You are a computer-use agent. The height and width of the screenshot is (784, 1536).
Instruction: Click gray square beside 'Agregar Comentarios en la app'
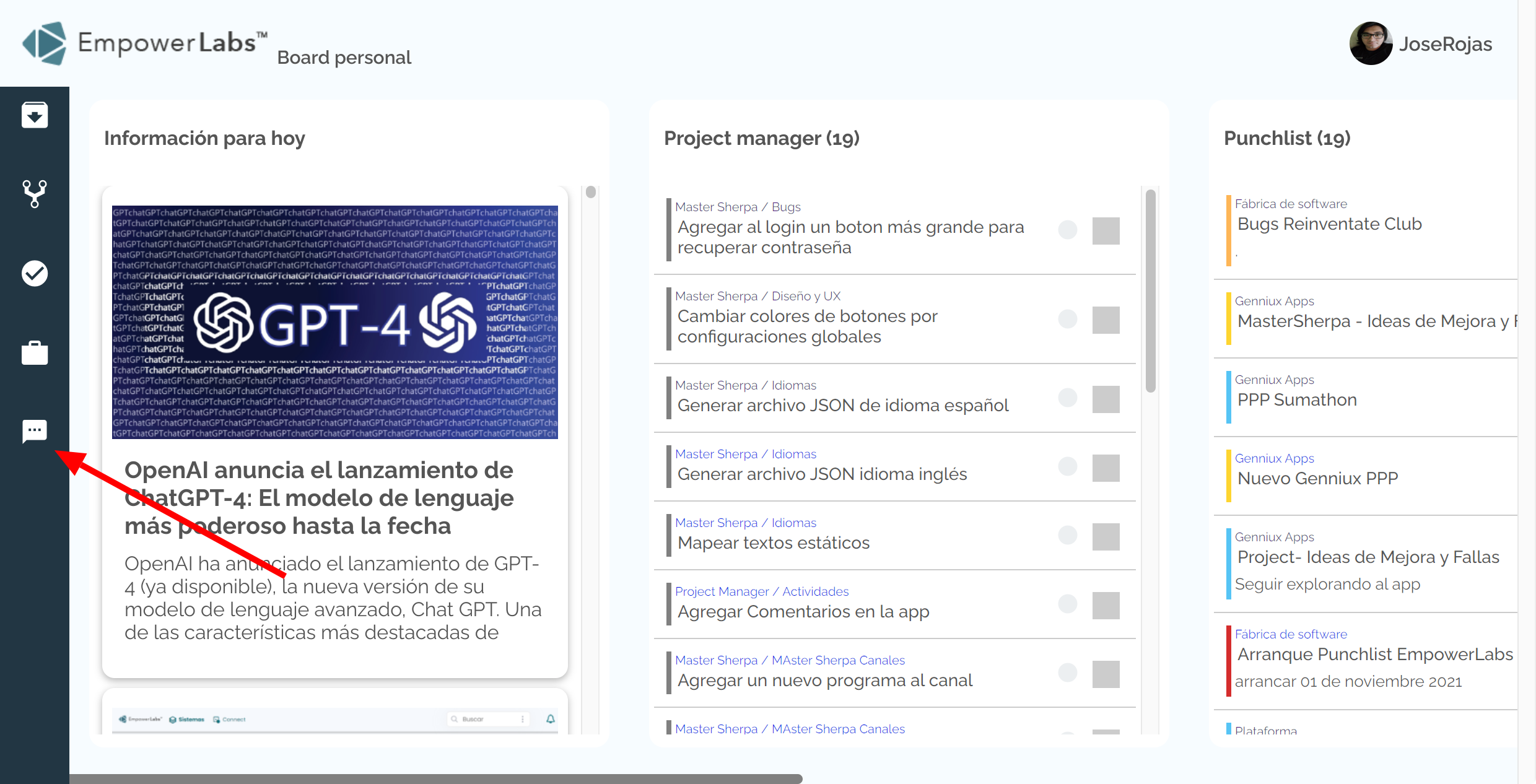click(1106, 606)
